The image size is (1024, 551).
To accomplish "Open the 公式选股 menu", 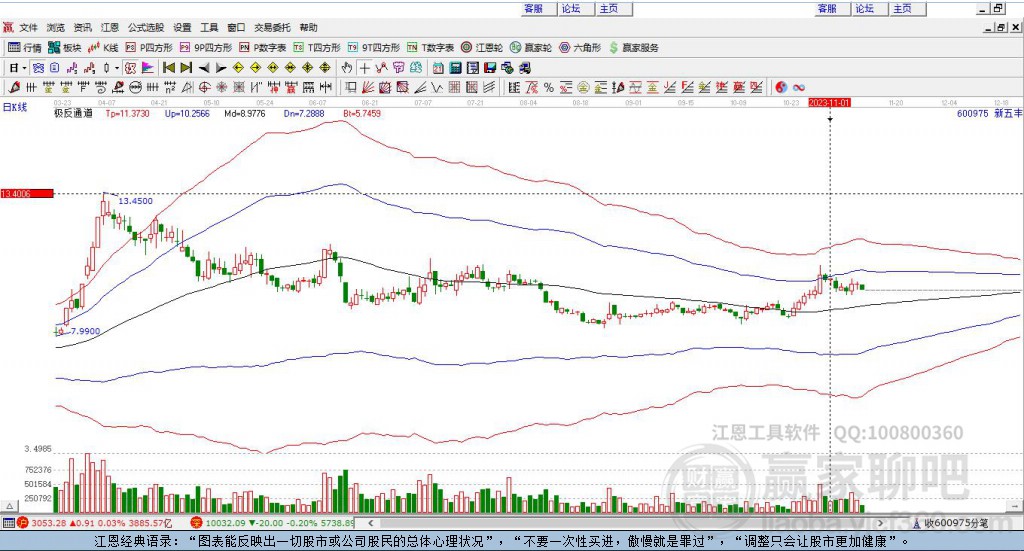I will 145,28.
